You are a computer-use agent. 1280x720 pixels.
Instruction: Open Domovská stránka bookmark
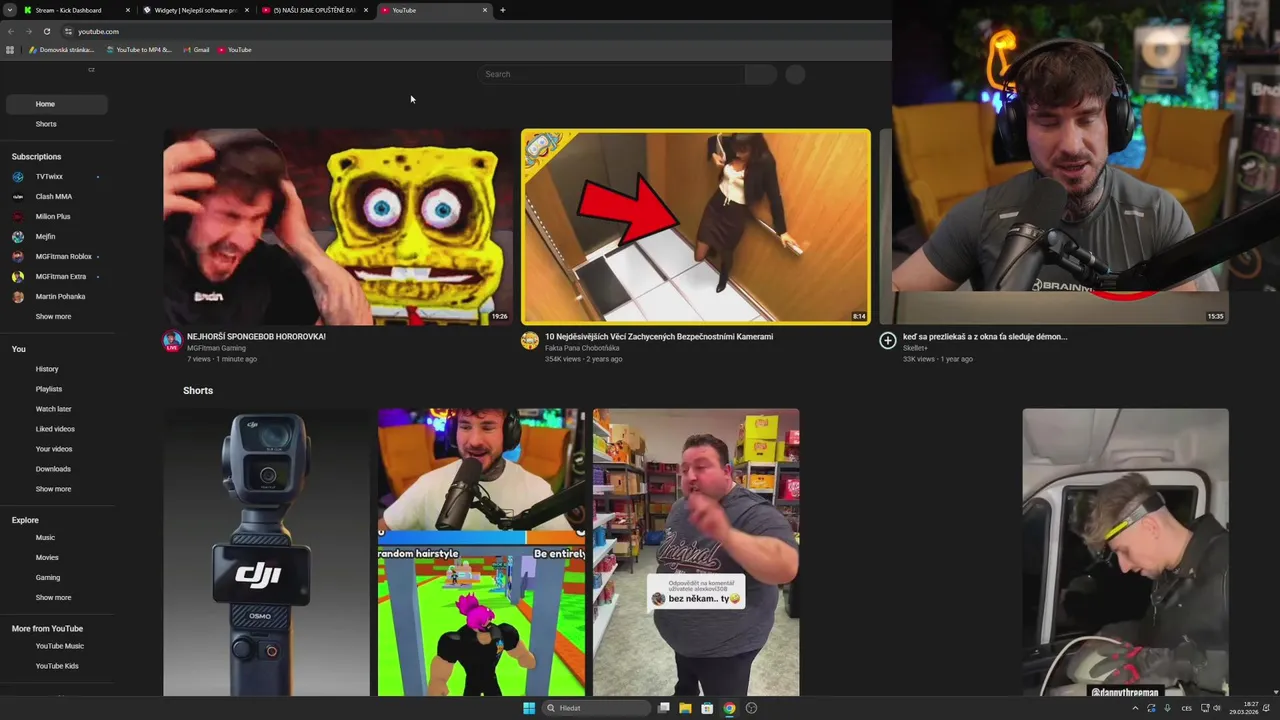pos(61,50)
